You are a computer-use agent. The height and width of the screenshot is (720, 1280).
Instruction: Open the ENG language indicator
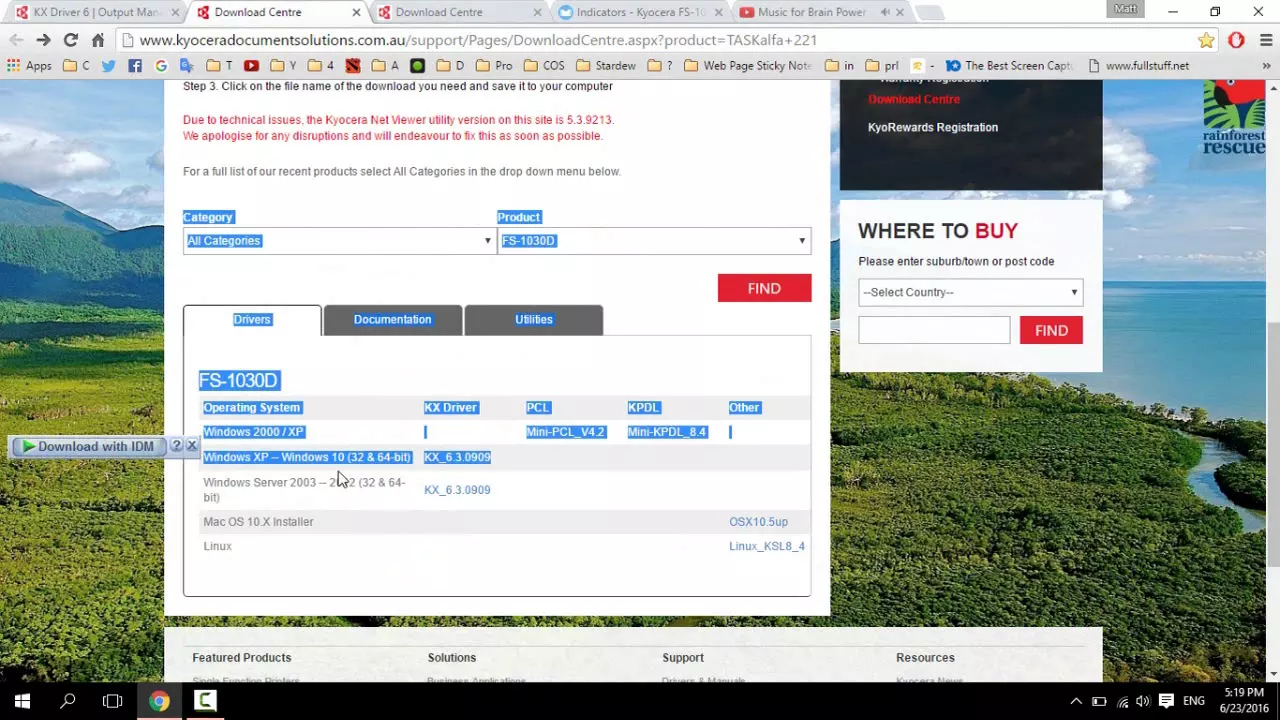coord(1193,701)
